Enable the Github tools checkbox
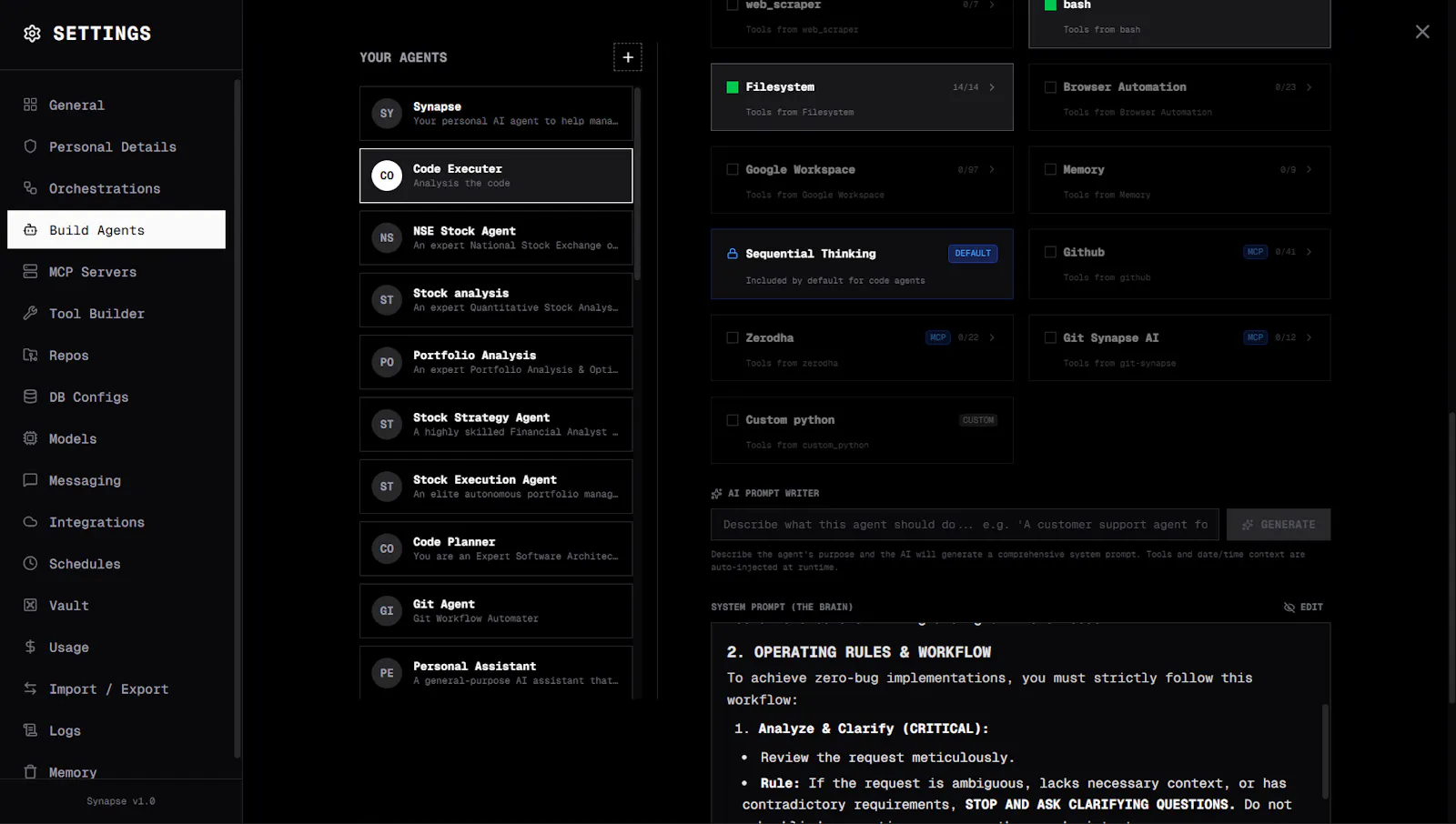Viewport: 1456px width, 824px height. (x=1050, y=252)
